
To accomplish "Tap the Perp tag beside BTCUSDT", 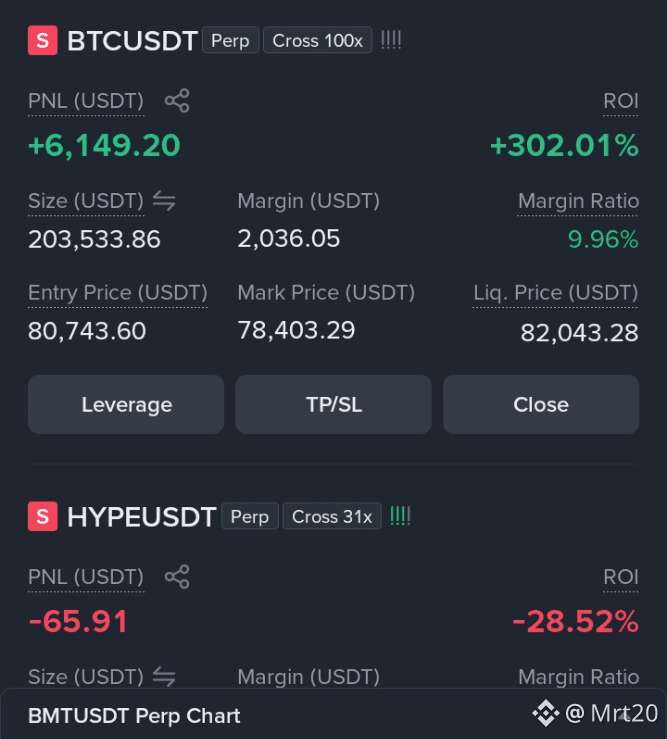I will (231, 40).
